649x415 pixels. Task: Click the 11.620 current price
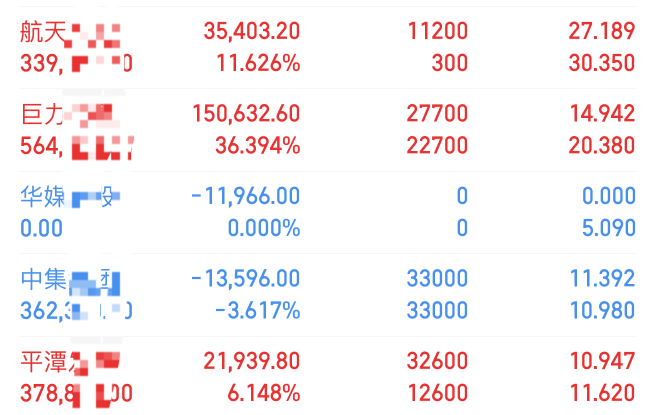tap(602, 391)
